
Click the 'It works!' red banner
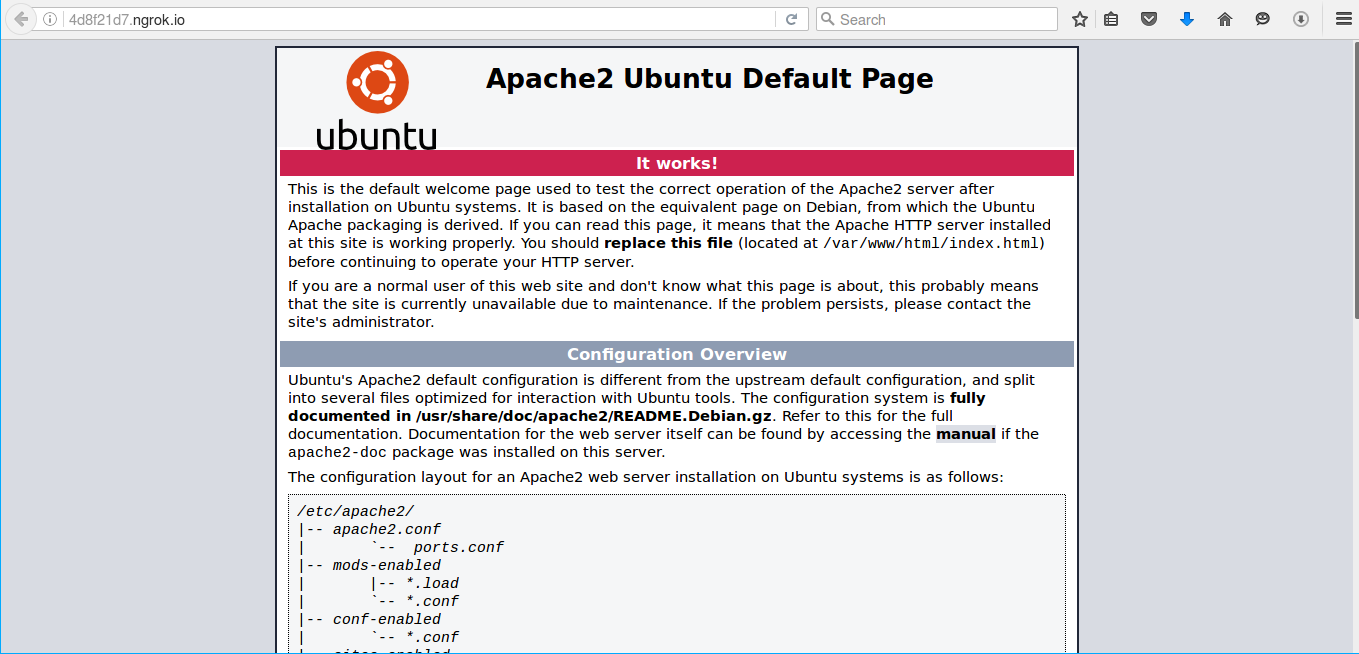[x=677, y=163]
